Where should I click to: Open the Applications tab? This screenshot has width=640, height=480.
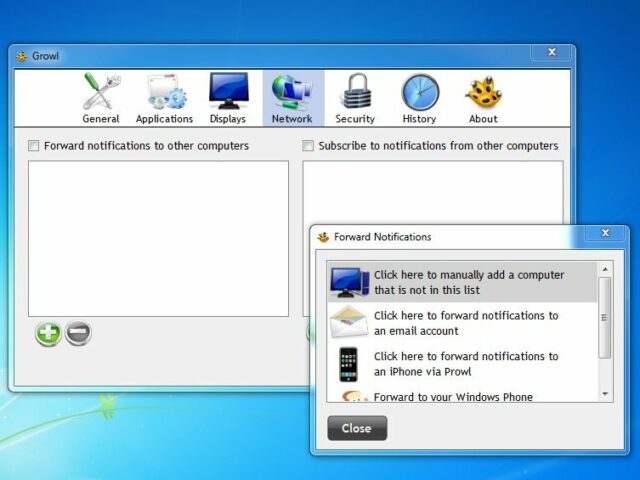164,98
